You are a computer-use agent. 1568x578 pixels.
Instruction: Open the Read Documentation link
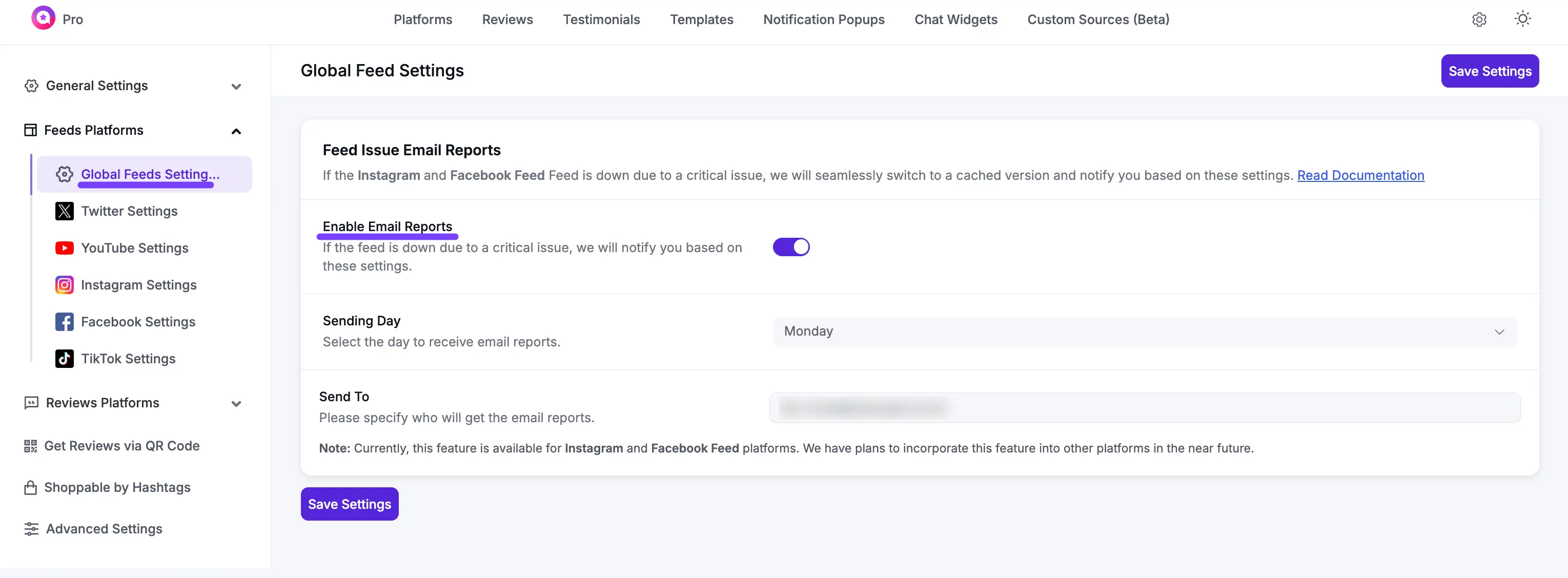click(x=1360, y=175)
